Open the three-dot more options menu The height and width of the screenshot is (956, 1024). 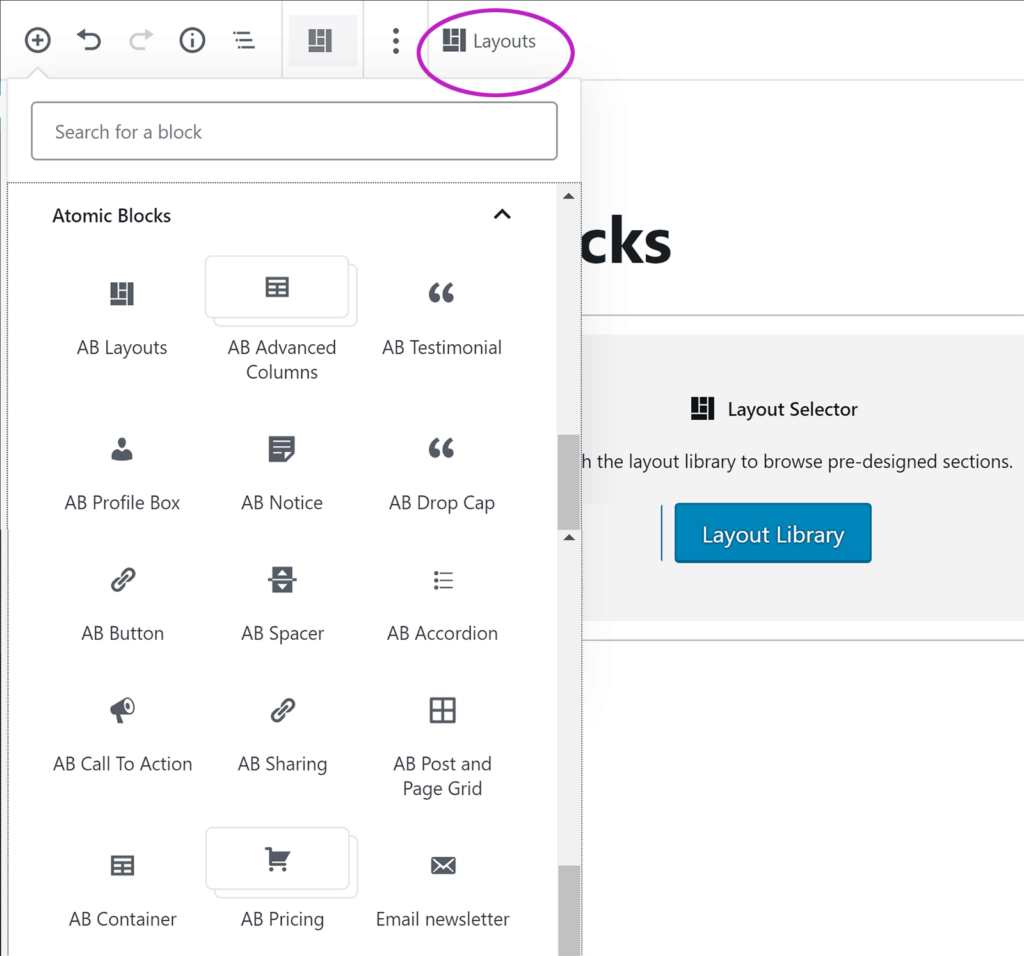396,40
